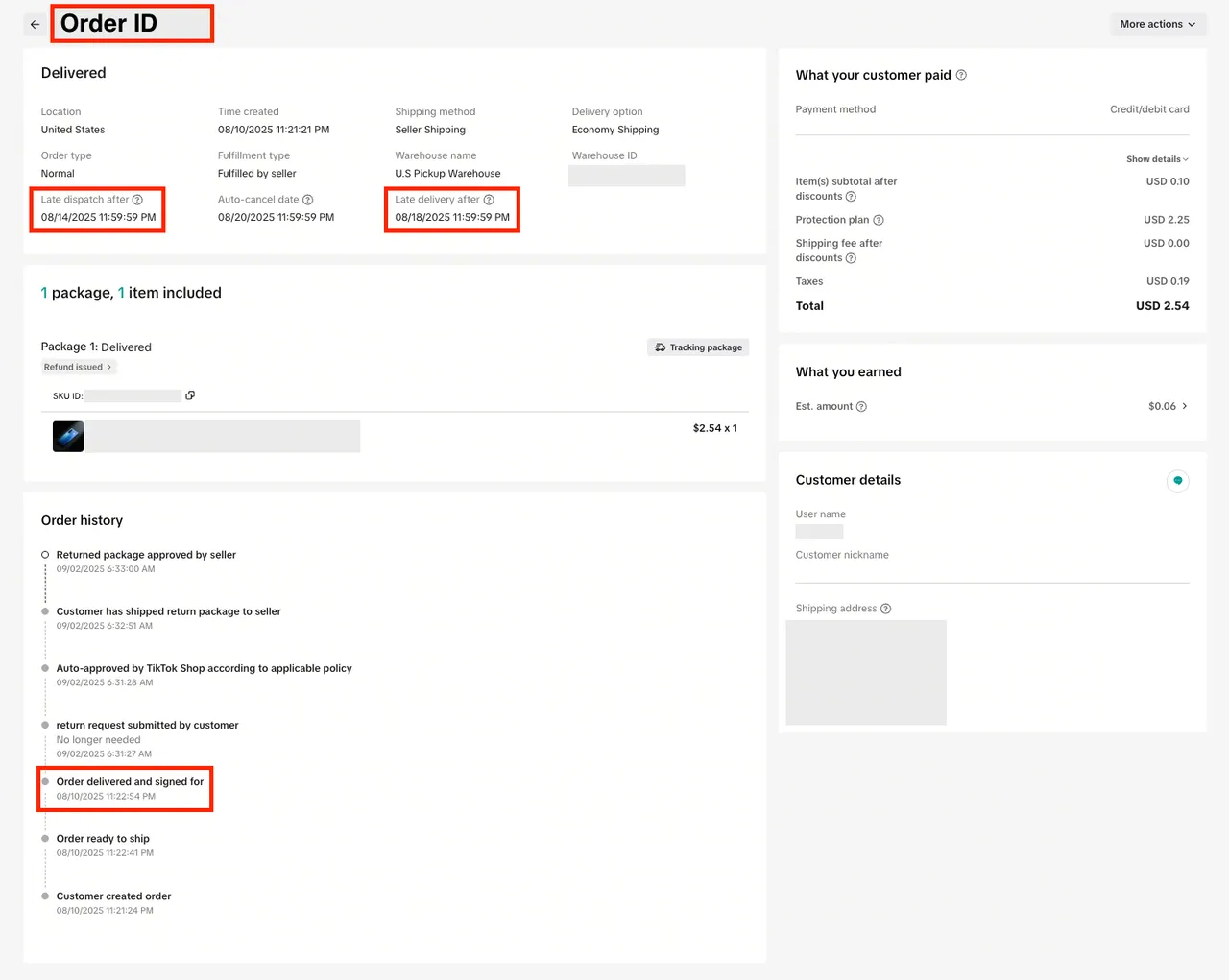The height and width of the screenshot is (980, 1229).
Task: Expand the $0.06 earned amount chevron
Action: point(1185,406)
